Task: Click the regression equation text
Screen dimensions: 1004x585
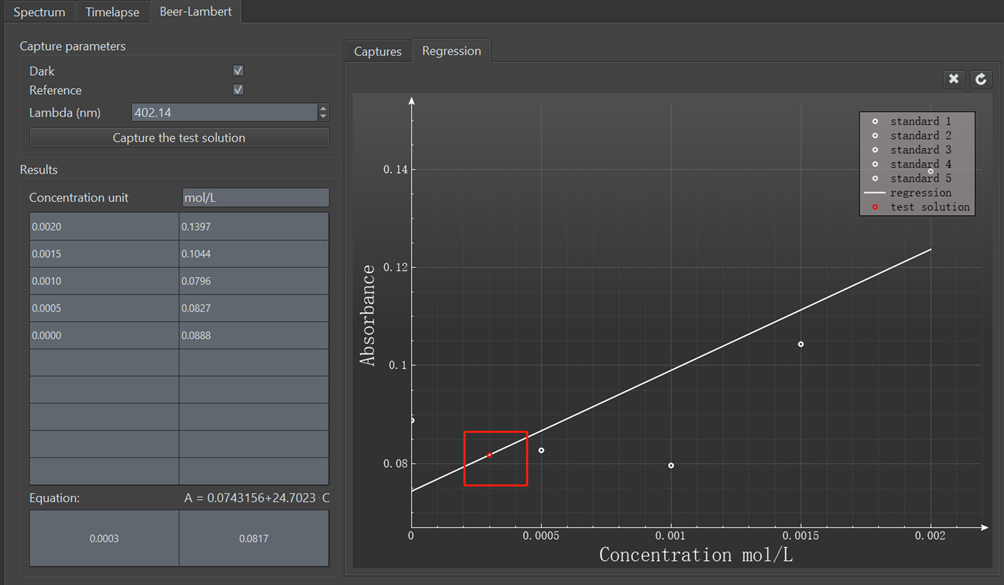Action: (x=257, y=498)
